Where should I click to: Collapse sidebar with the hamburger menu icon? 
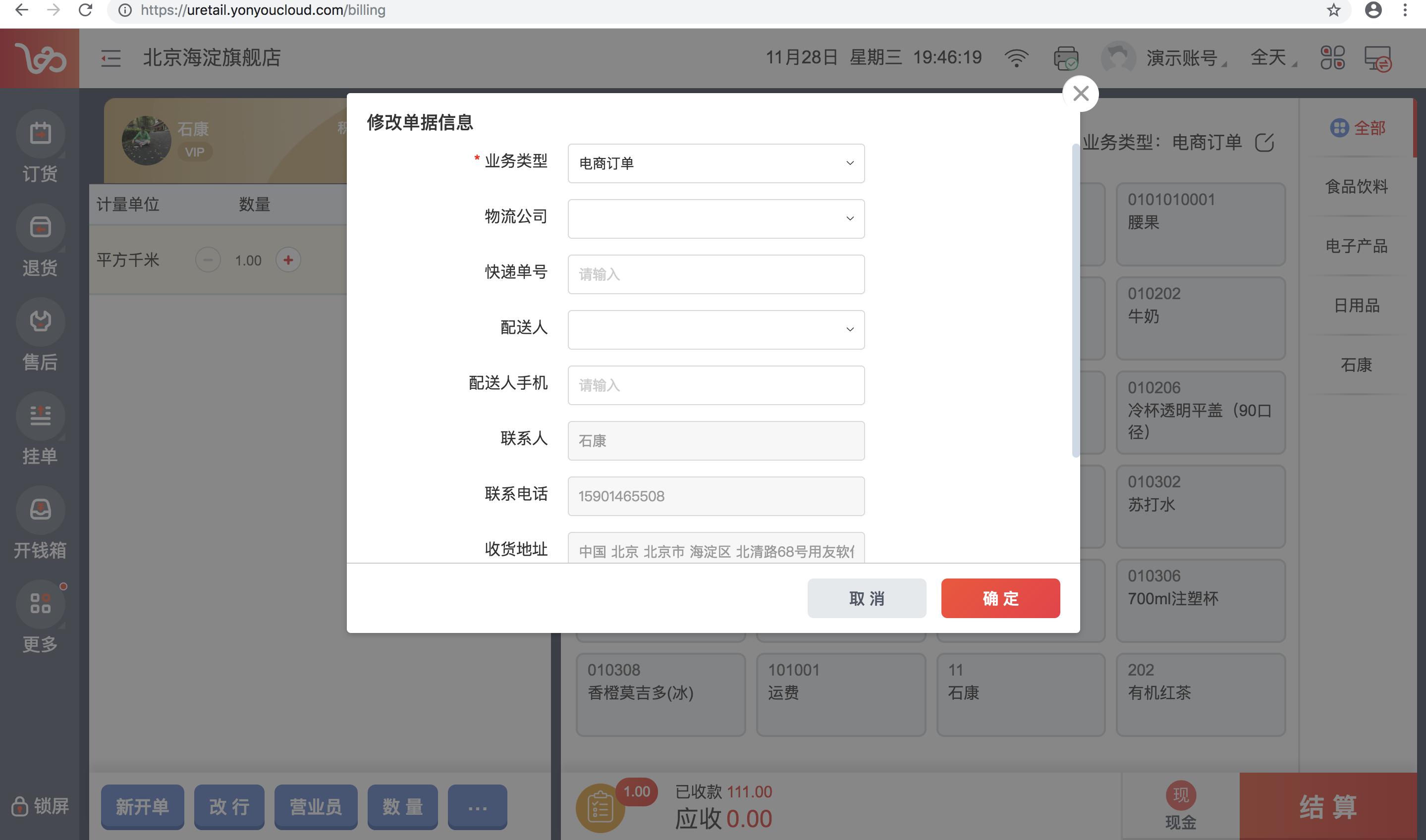click(x=110, y=58)
